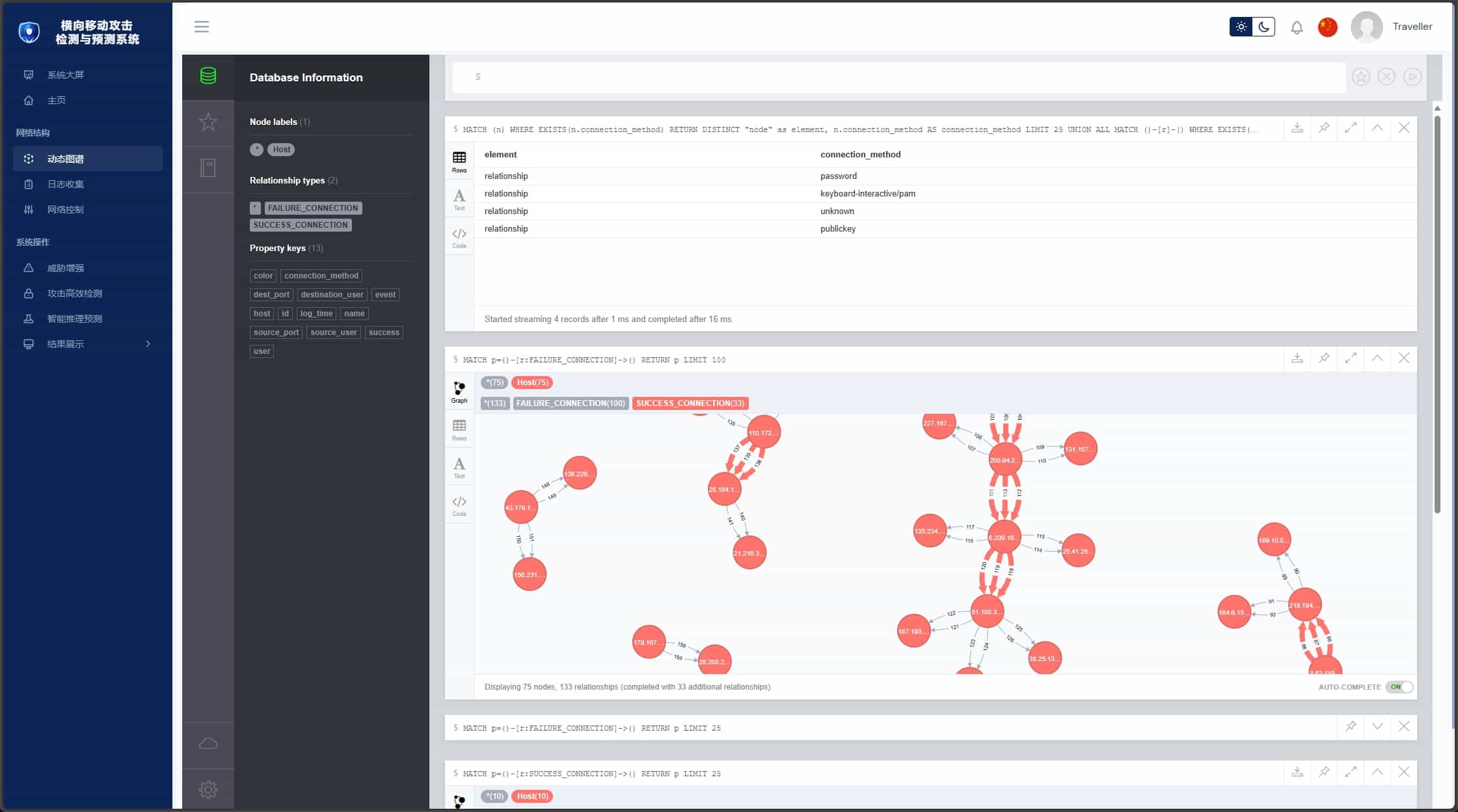Open 系统大屏 in left navigation
Viewport: 1458px width, 812px height.
pos(87,75)
